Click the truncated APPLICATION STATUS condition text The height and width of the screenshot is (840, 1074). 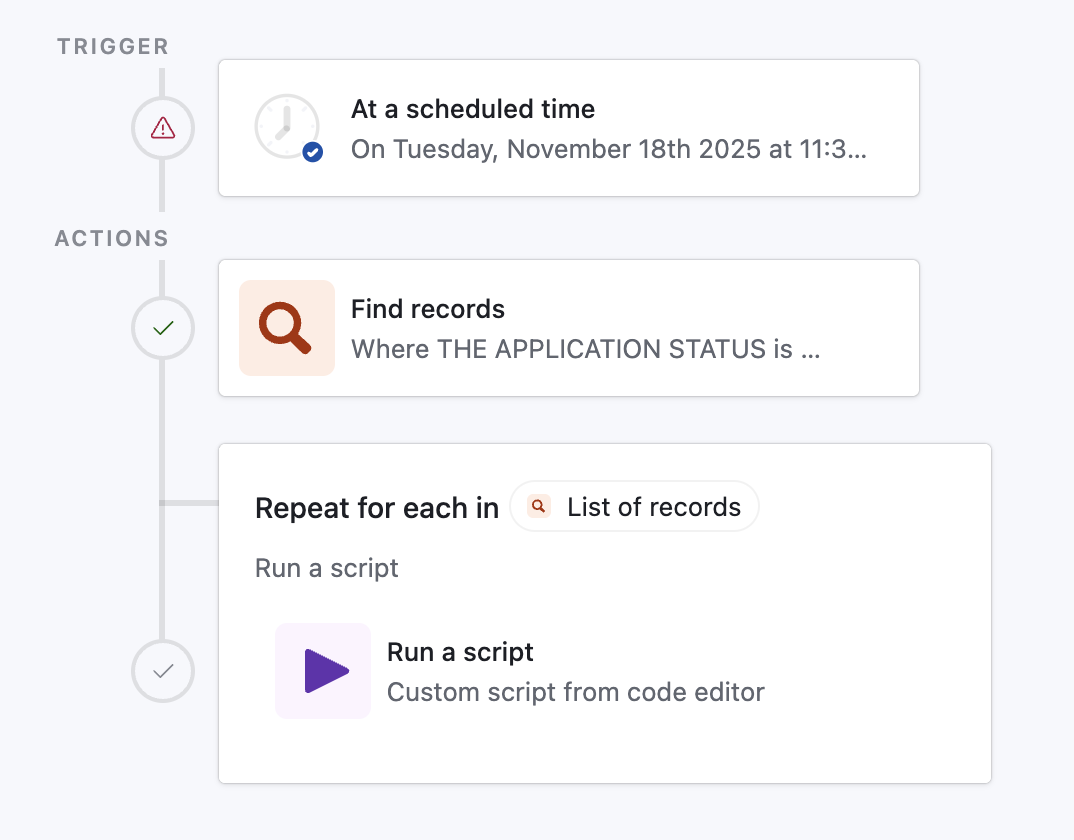(584, 349)
